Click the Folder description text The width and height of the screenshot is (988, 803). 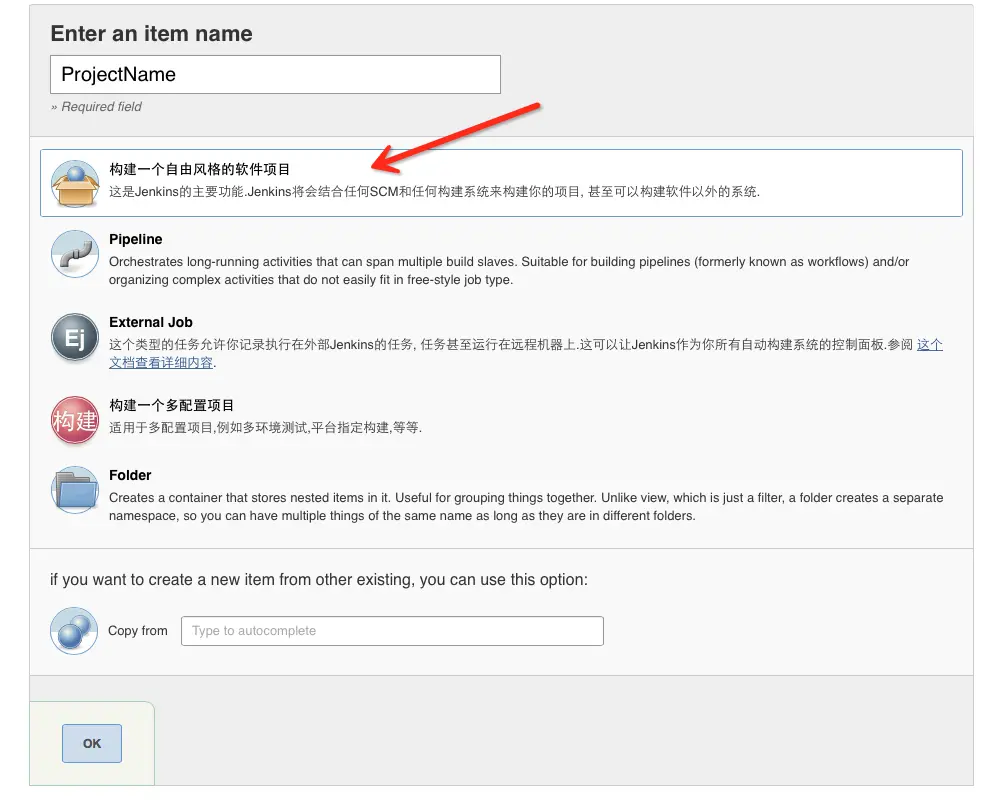coord(526,507)
